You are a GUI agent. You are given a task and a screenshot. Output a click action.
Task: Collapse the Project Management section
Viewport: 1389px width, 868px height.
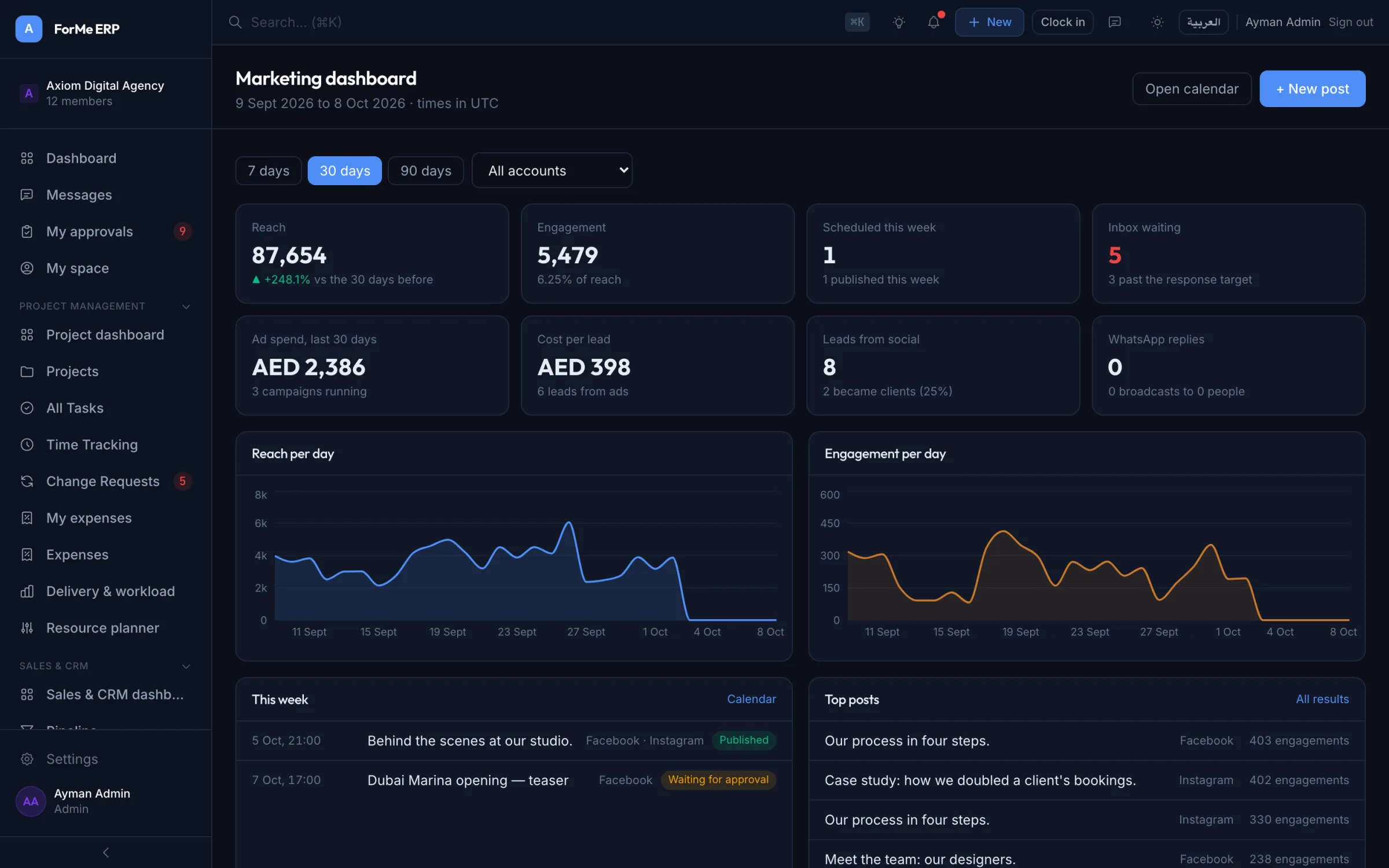[x=186, y=306]
